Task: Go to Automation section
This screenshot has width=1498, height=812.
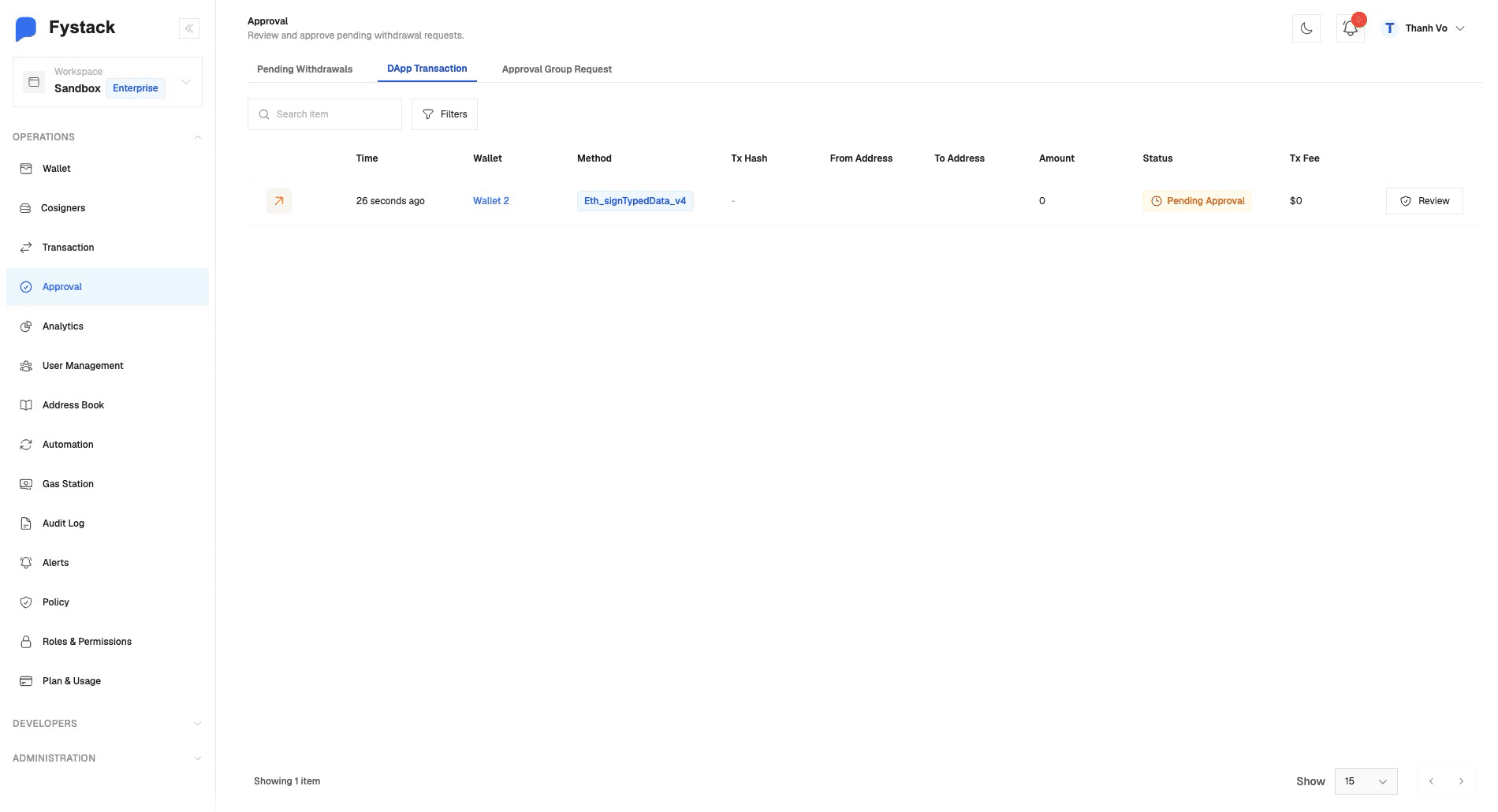Action: click(107, 445)
